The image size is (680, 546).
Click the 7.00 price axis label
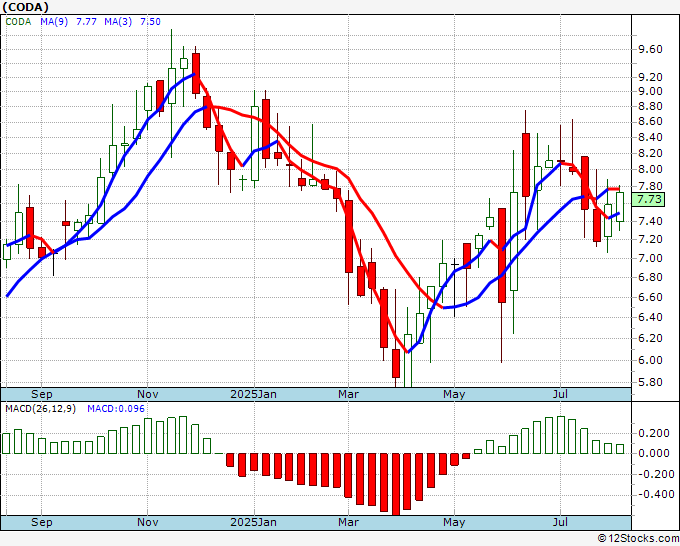point(650,258)
